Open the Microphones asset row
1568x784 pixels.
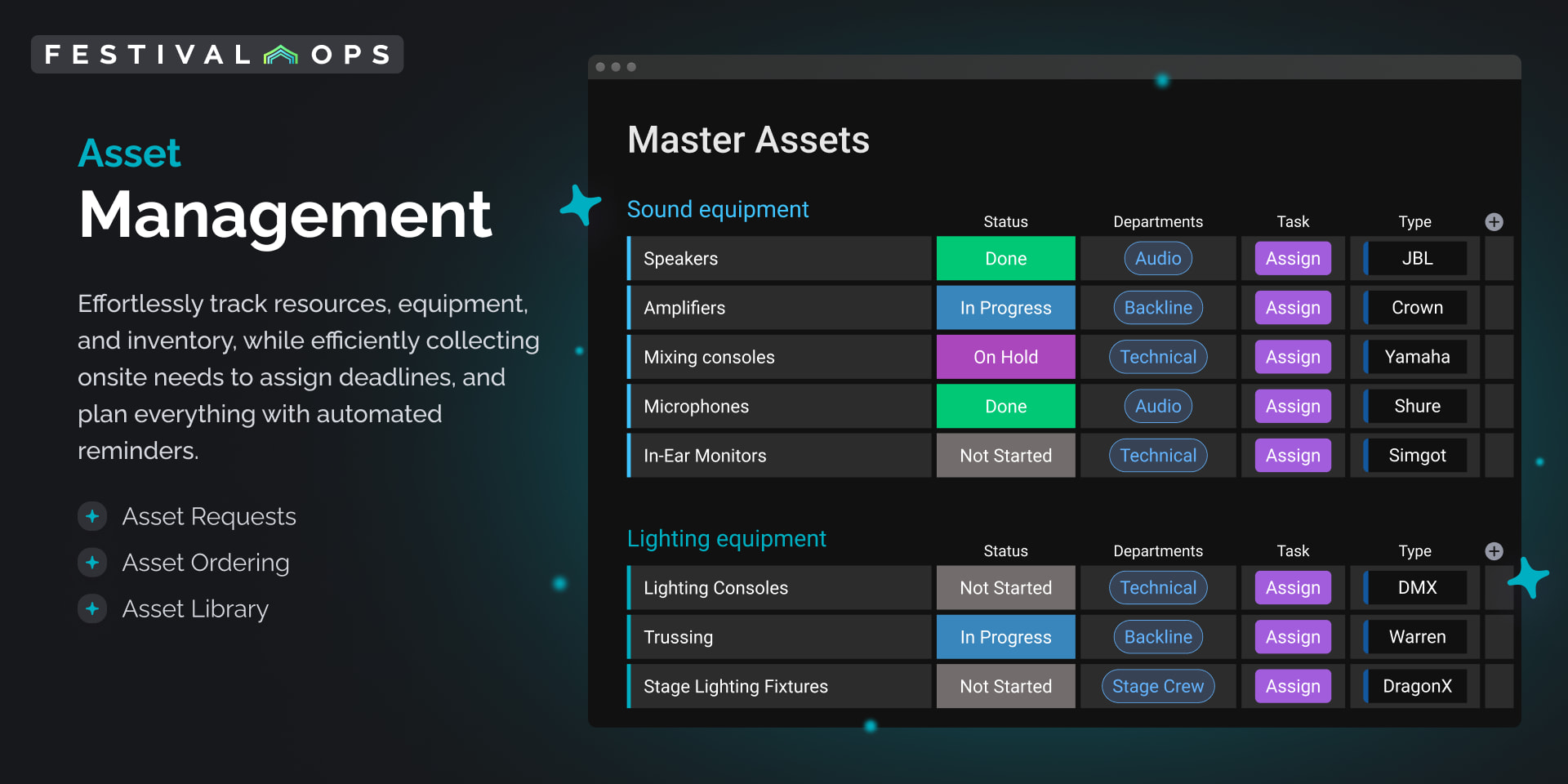pyautogui.click(x=779, y=406)
